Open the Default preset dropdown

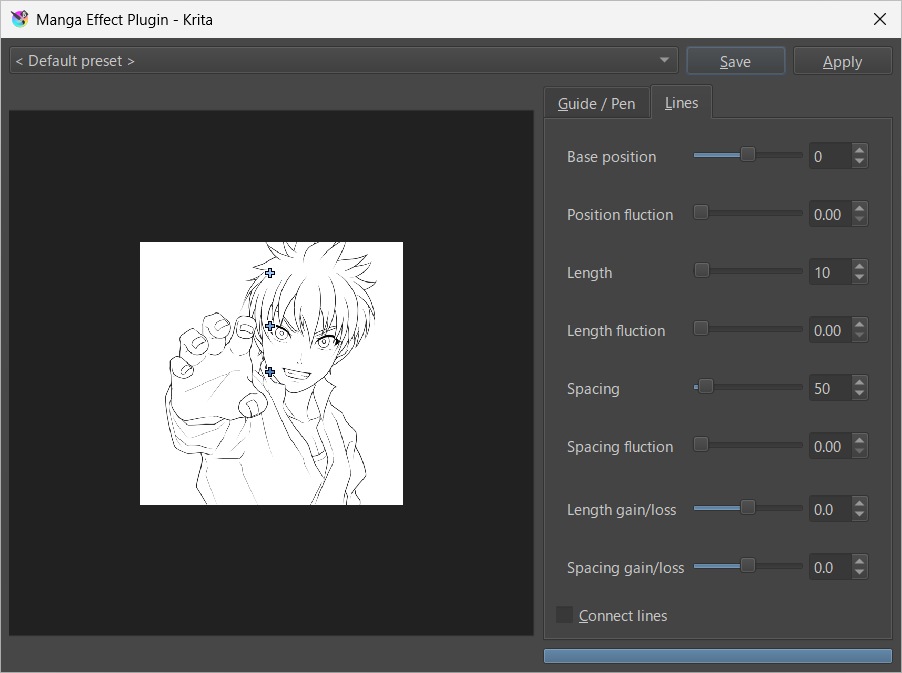point(343,61)
